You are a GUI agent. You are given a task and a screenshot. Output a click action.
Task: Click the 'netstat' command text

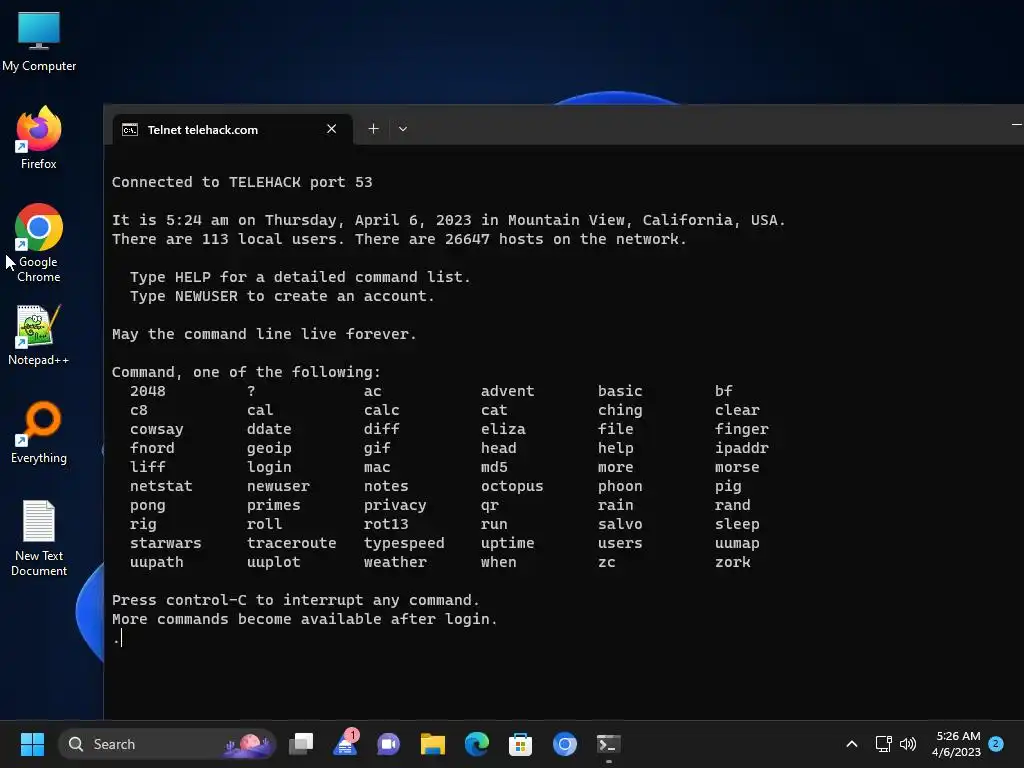[161, 486]
